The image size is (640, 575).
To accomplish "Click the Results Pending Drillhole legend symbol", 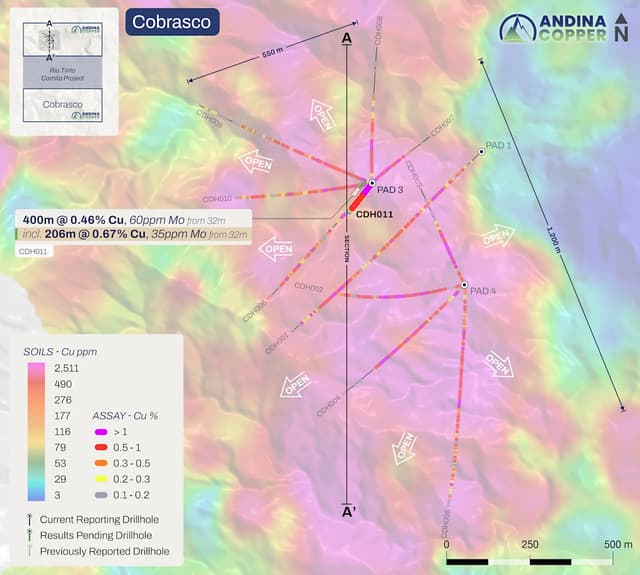I will coord(29,535).
